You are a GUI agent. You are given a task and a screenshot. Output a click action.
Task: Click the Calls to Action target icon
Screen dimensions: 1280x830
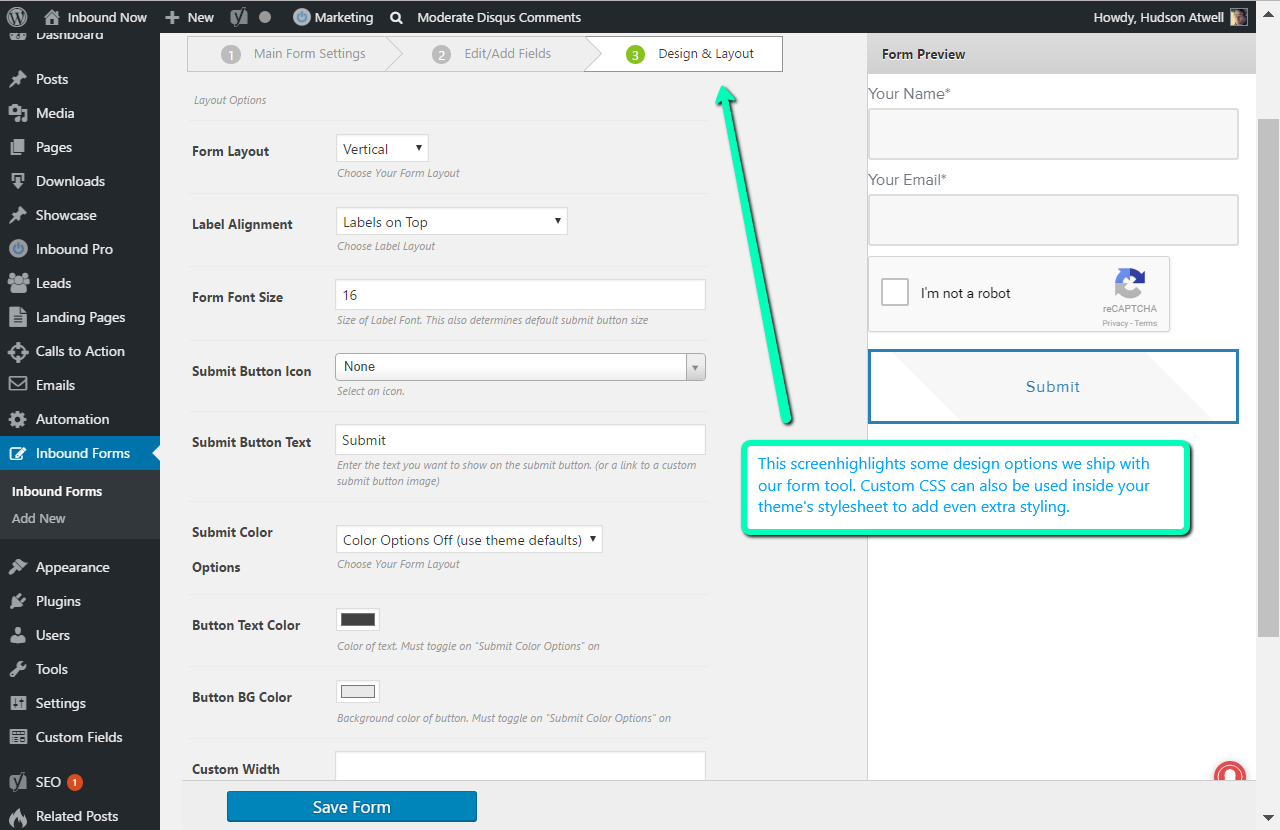pyautogui.click(x=18, y=351)
